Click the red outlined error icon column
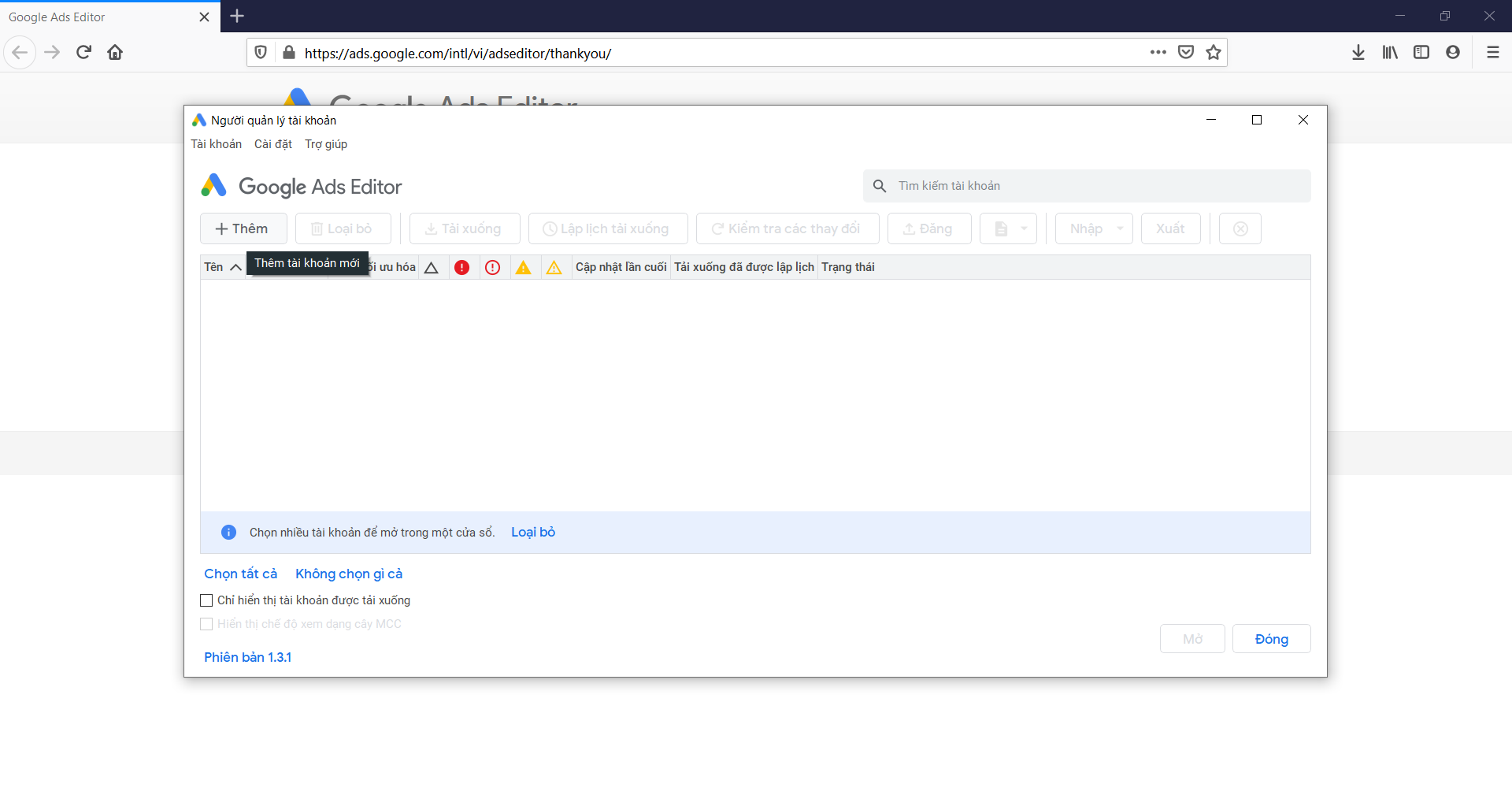1512x806 pixels. (x=493, y=268)
